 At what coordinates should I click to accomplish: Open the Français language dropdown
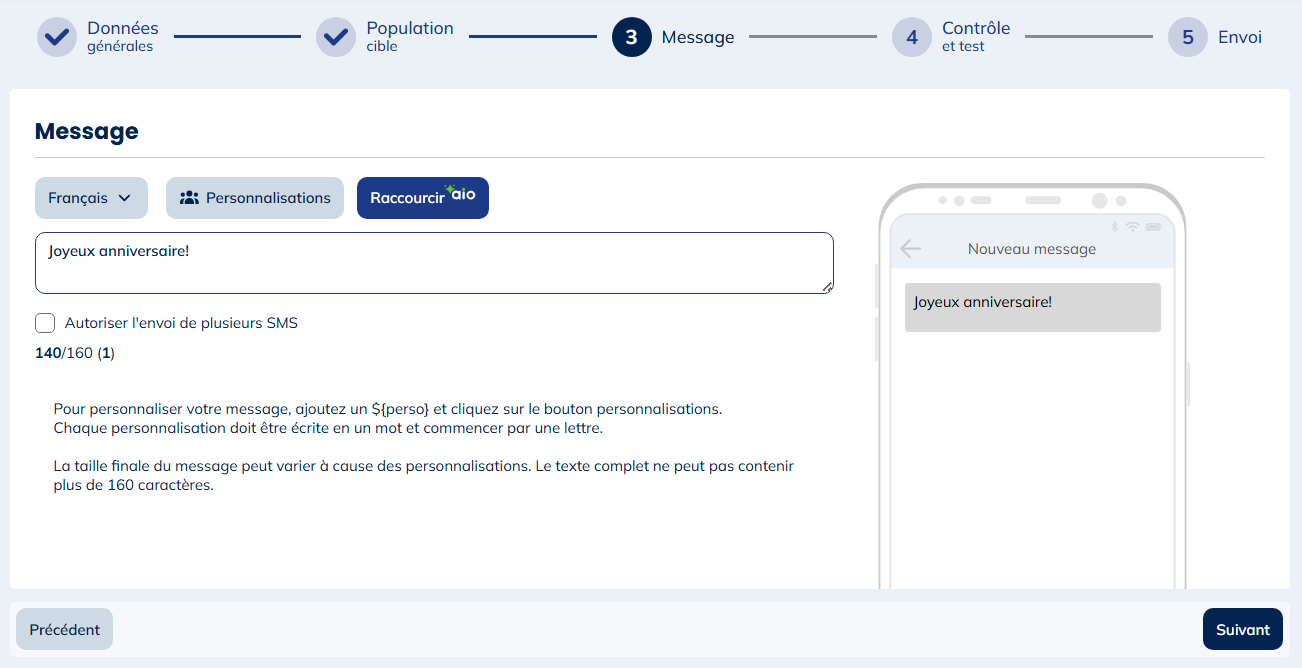91,198
